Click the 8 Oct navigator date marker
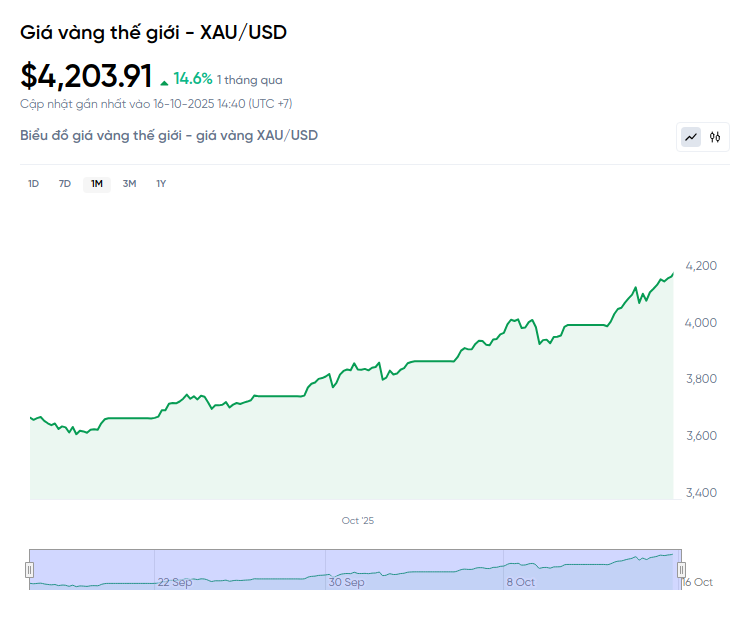The height and width of the screenshot is (634, 750). tap(521, 582)
